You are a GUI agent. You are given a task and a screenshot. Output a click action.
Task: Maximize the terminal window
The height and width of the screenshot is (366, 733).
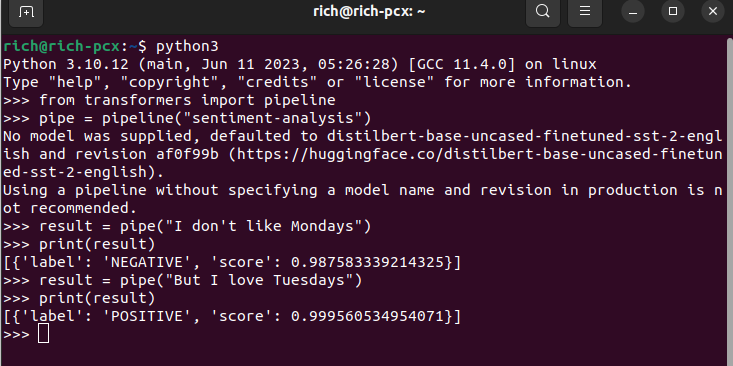tap(673, 12)
